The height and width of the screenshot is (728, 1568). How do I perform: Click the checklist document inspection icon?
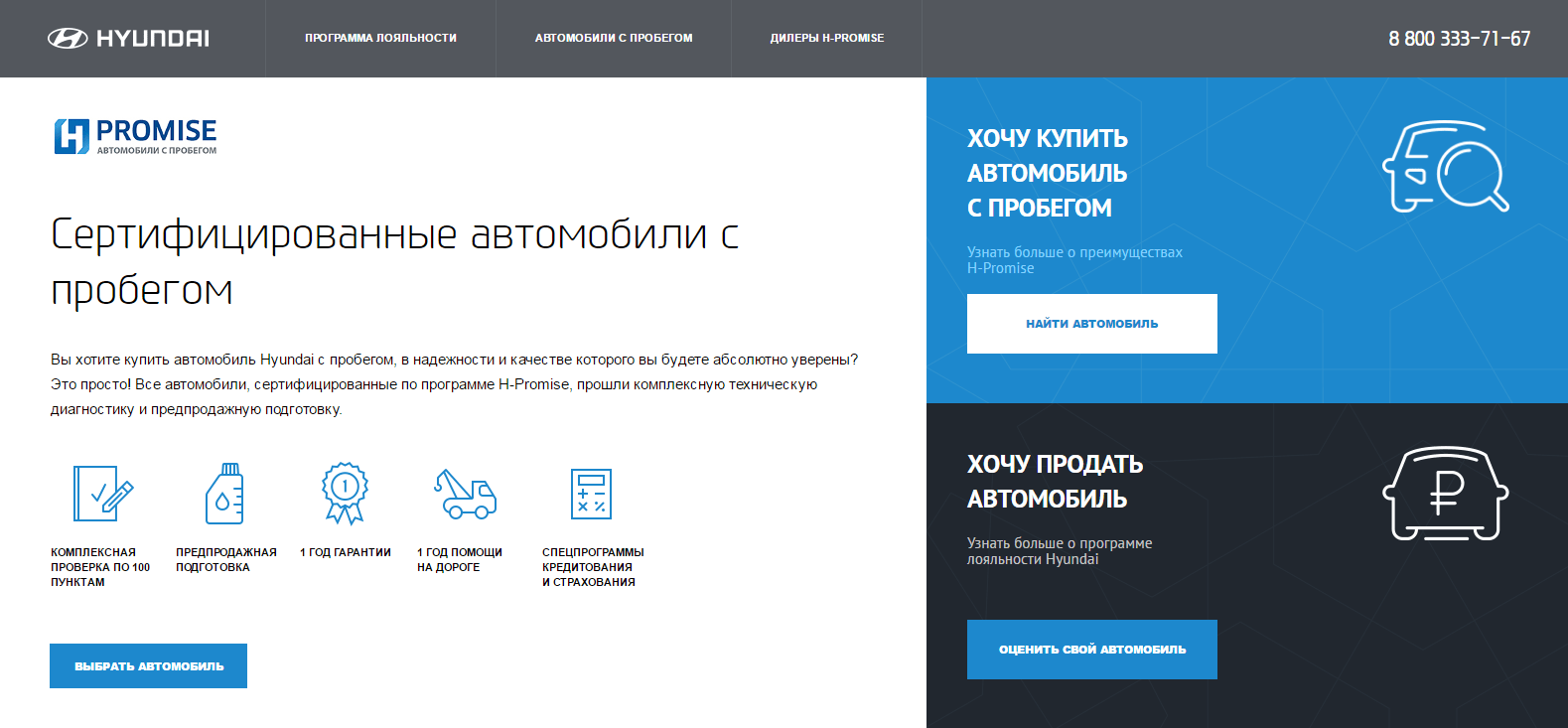click(103, 494)
